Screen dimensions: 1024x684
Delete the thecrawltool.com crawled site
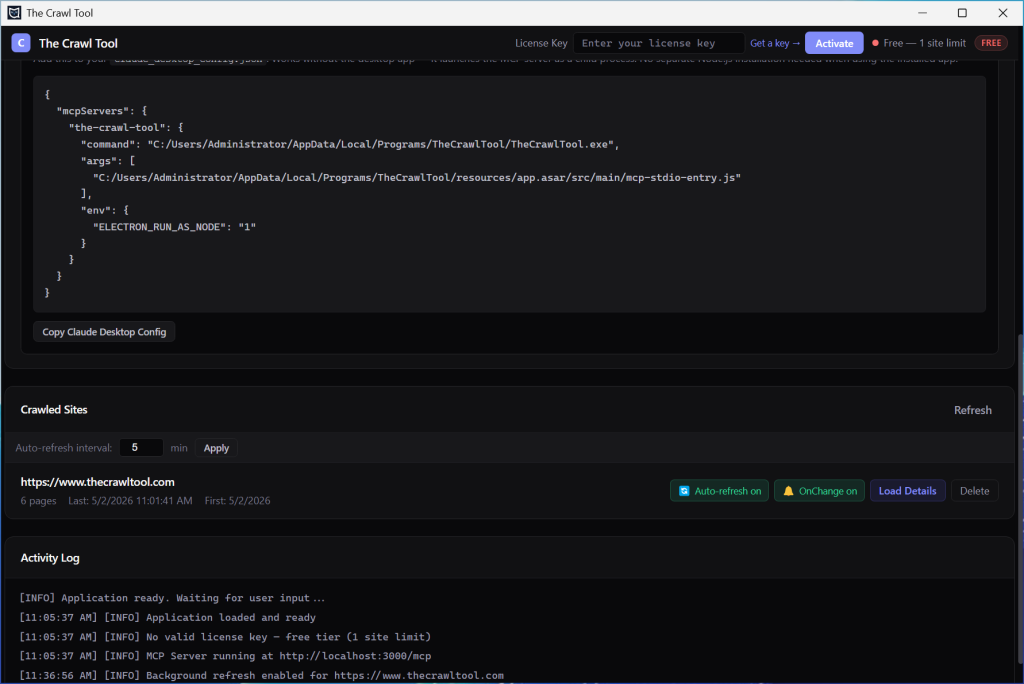974,491
